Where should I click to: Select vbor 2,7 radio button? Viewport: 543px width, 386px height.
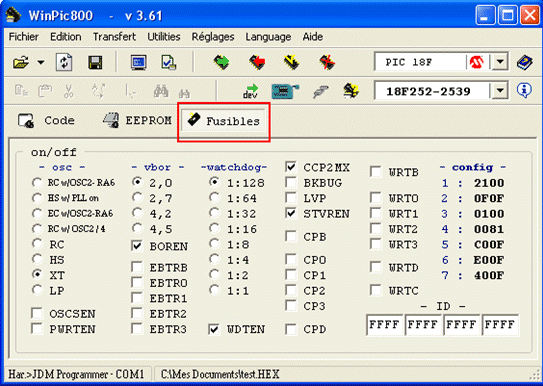(x=137, y=198)
